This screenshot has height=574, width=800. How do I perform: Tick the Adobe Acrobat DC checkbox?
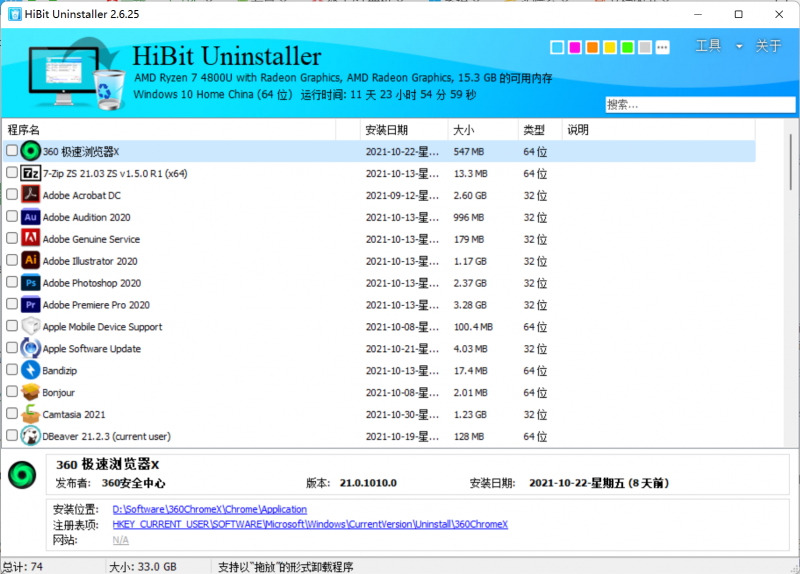tap(12, 194)
